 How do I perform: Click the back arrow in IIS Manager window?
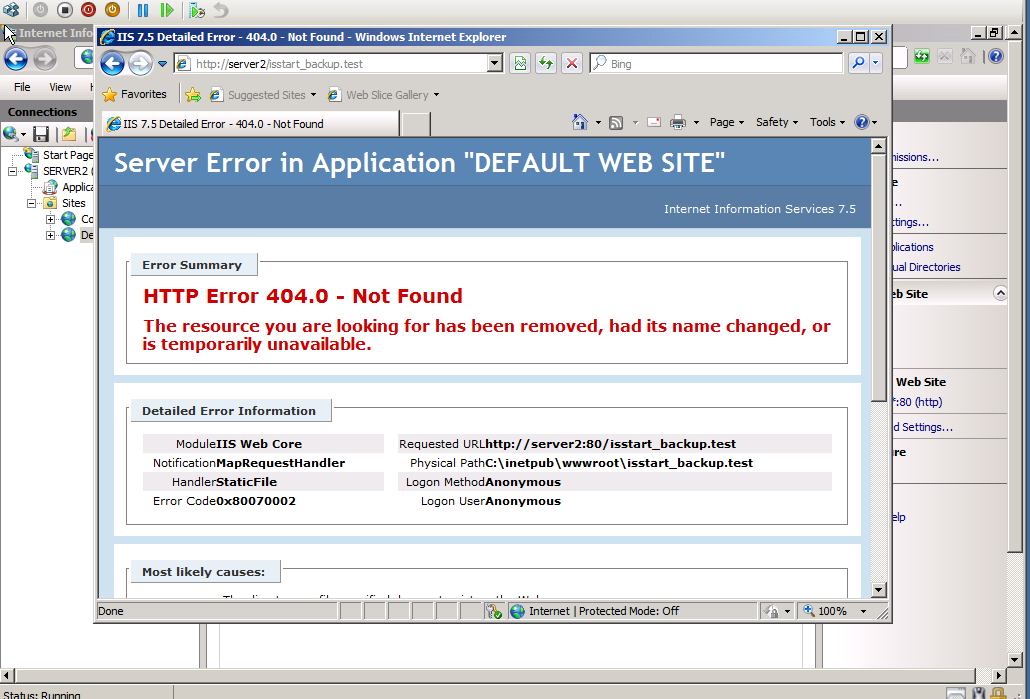tap(16, 58)
